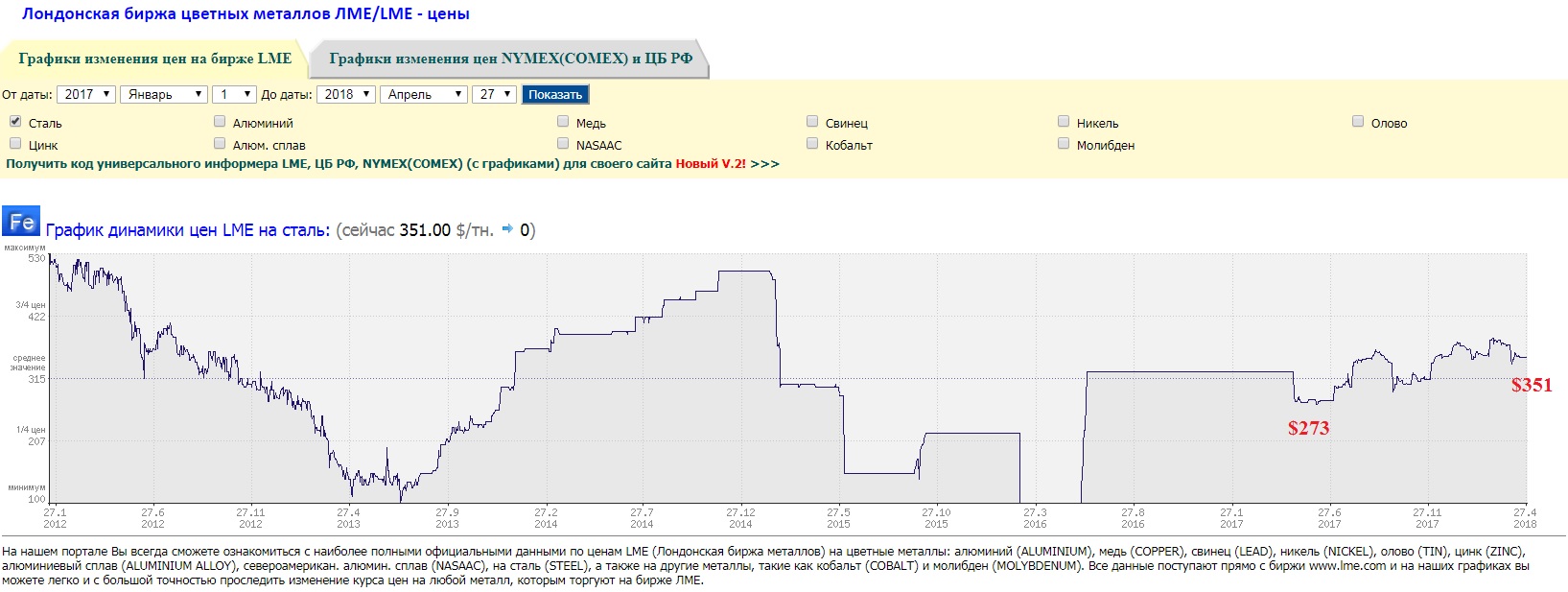Select the Графики изменения цен на бирже LME tab
1568x592 pixels.
tap(154, 59)
